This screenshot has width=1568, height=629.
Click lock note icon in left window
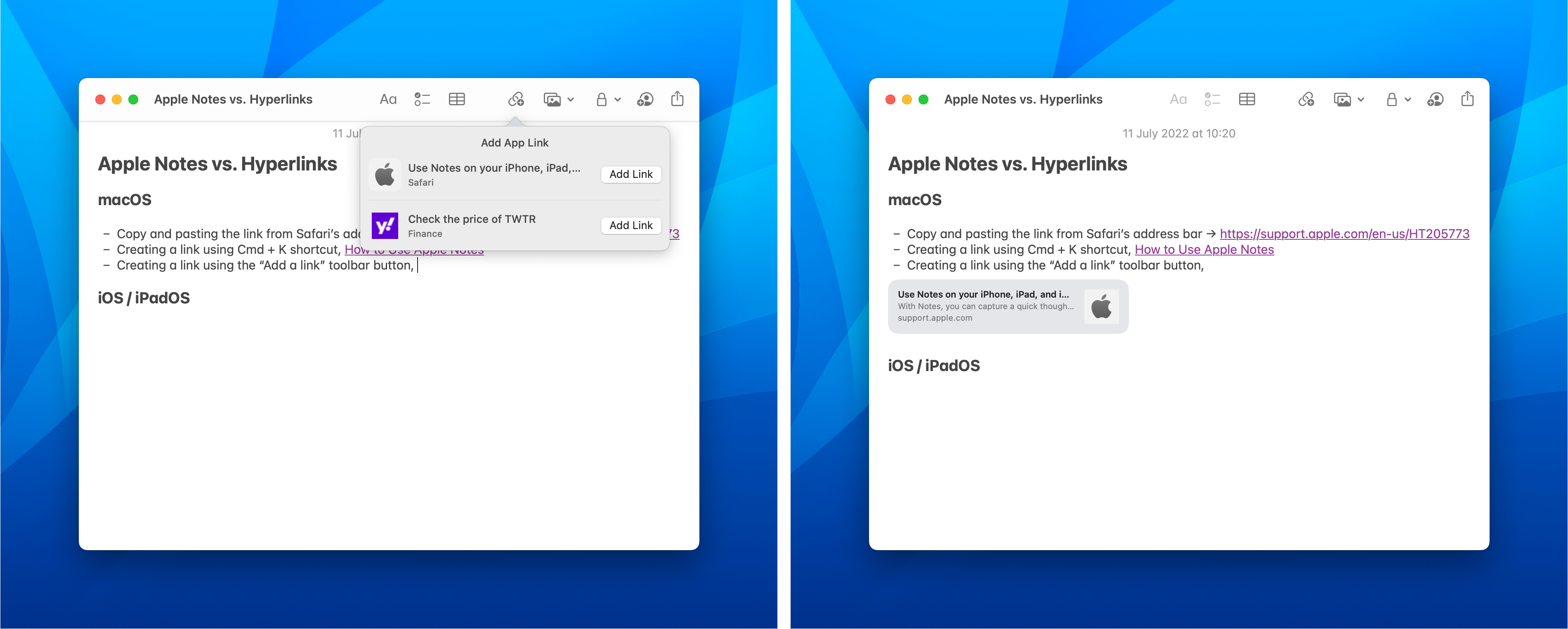(x=601, y=99)
